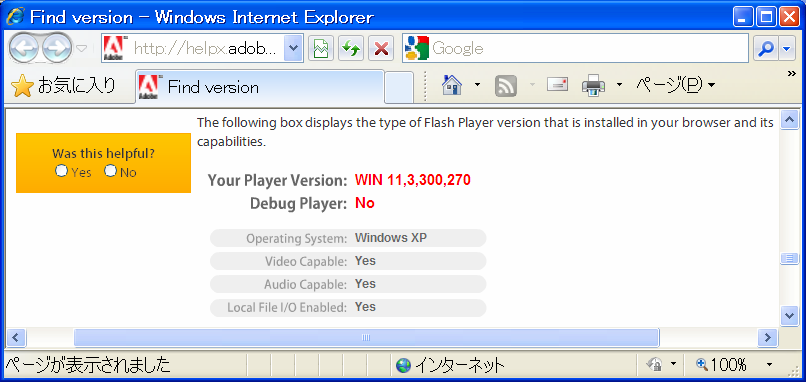The image size is (806, 382).
Task: Click the Read mail envelope icon
Action: 557,84
